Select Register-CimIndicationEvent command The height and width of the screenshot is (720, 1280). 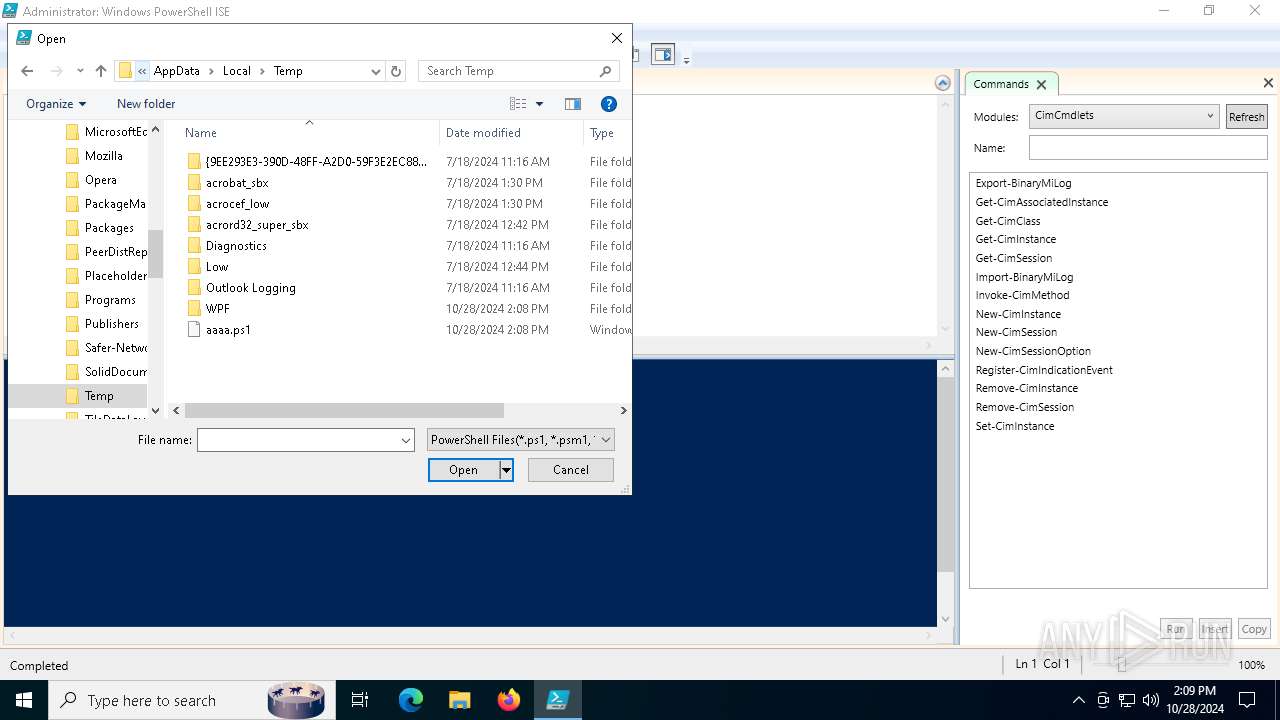click(x=1044, y=370)
